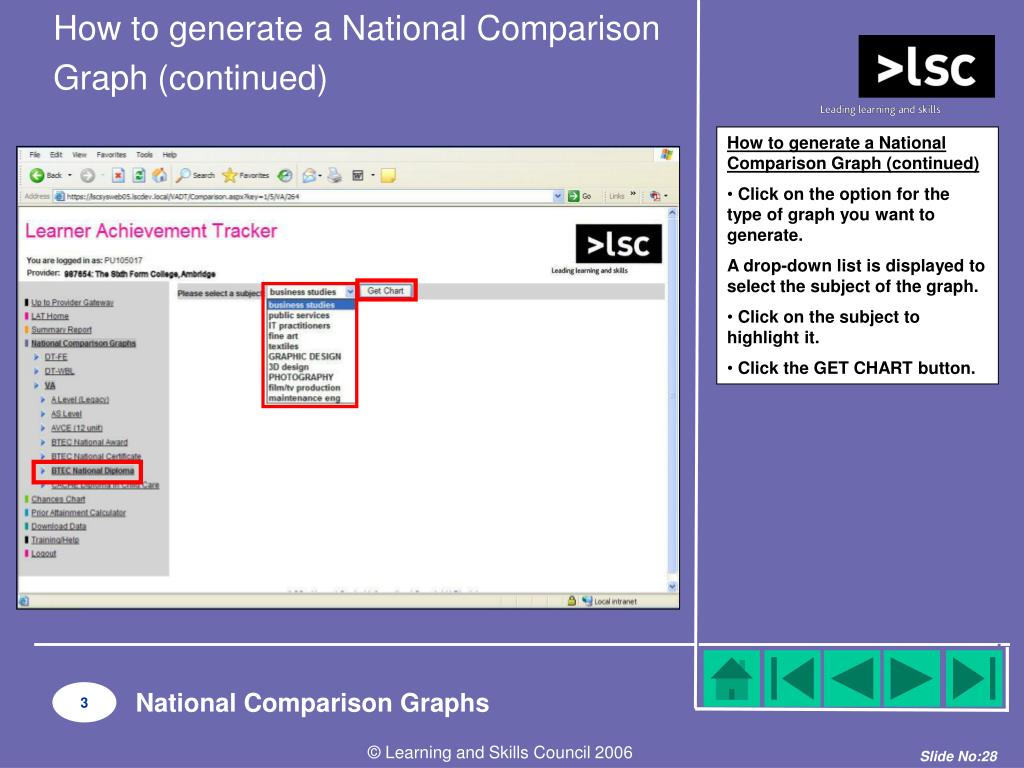The height and width of the screenshot is (768, 1024).
Task: Open the Back button history arrow
Action: (x=70, y=175)
